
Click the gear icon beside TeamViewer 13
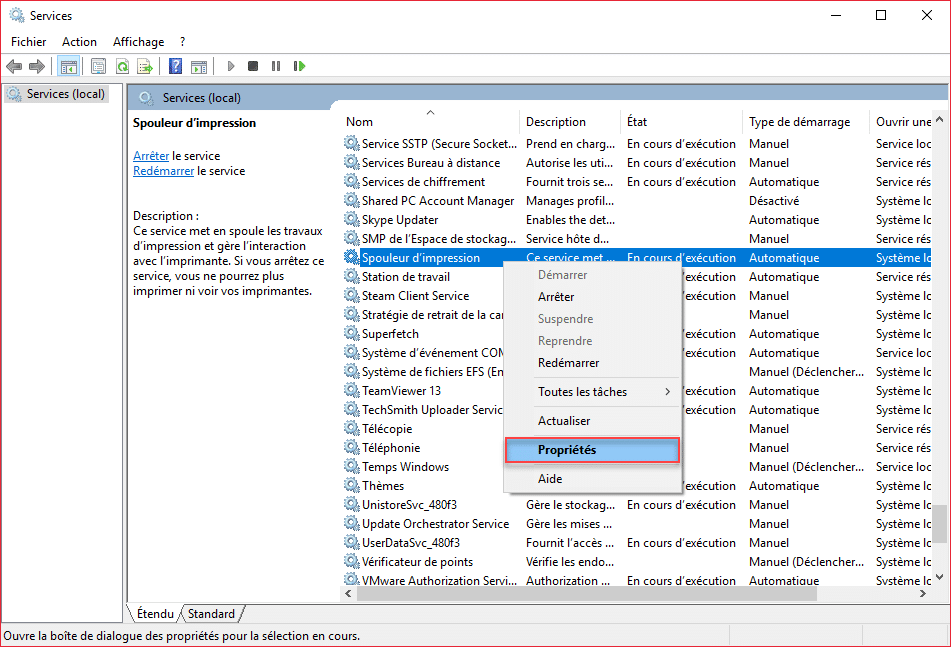[352, 390]
